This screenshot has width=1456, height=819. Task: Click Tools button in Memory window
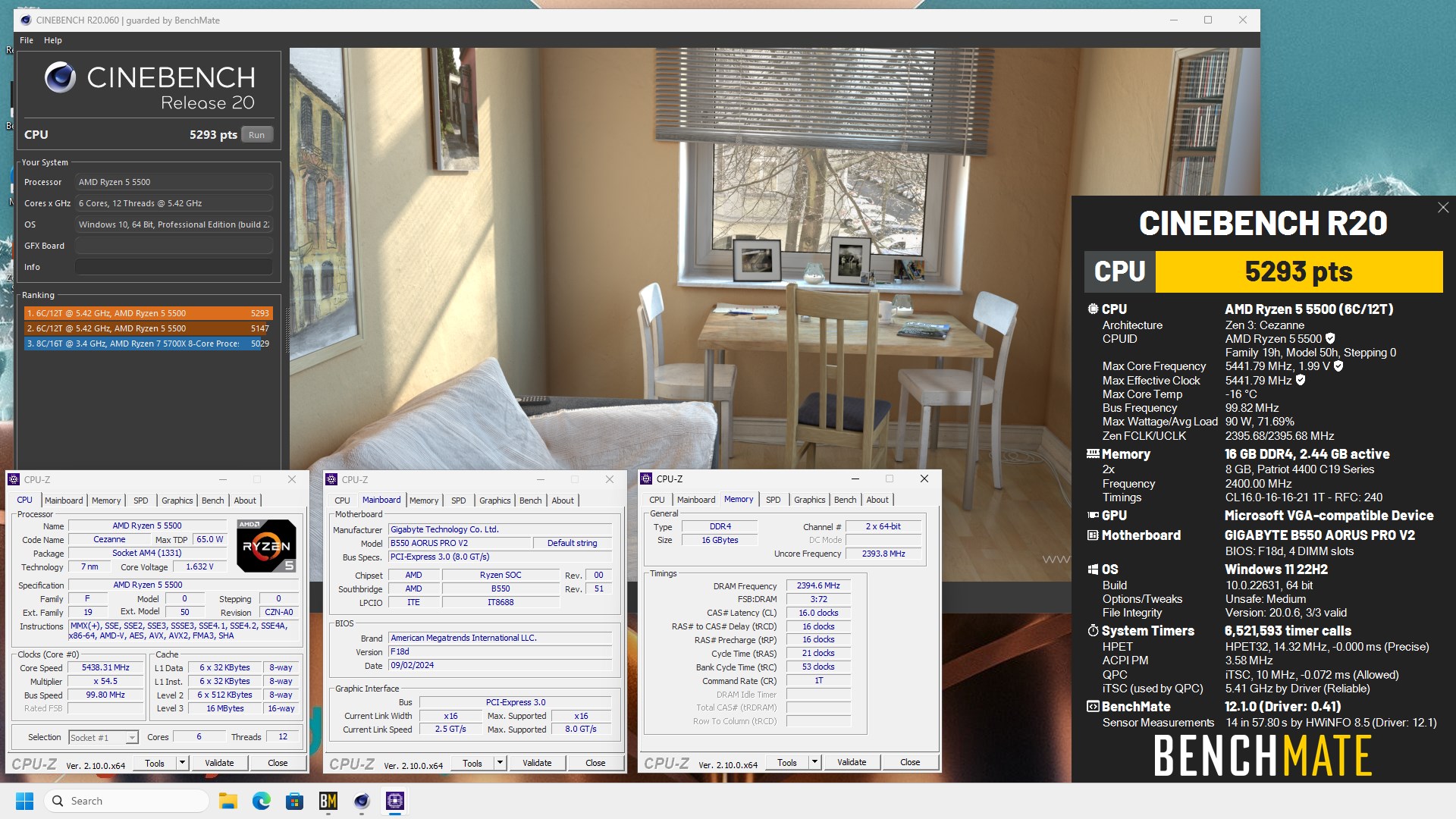(x=787, y=762)
